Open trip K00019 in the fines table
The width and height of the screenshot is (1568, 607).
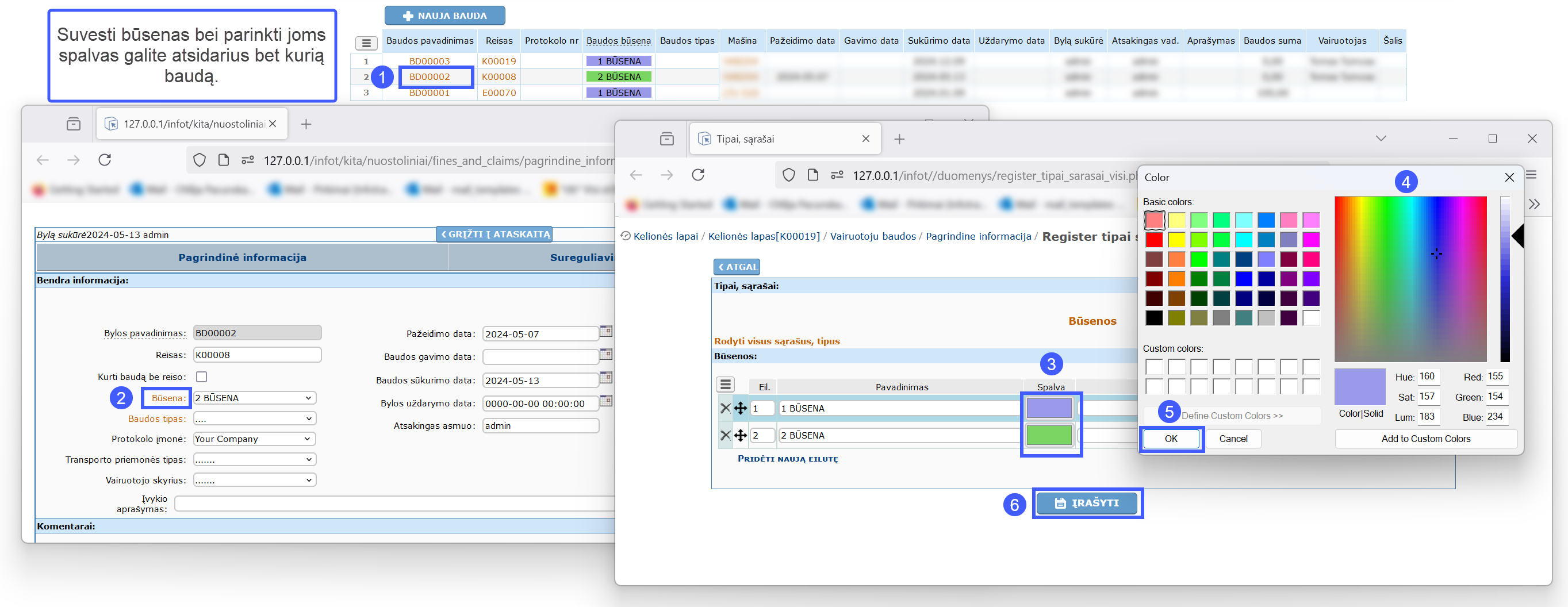(499, 61)
